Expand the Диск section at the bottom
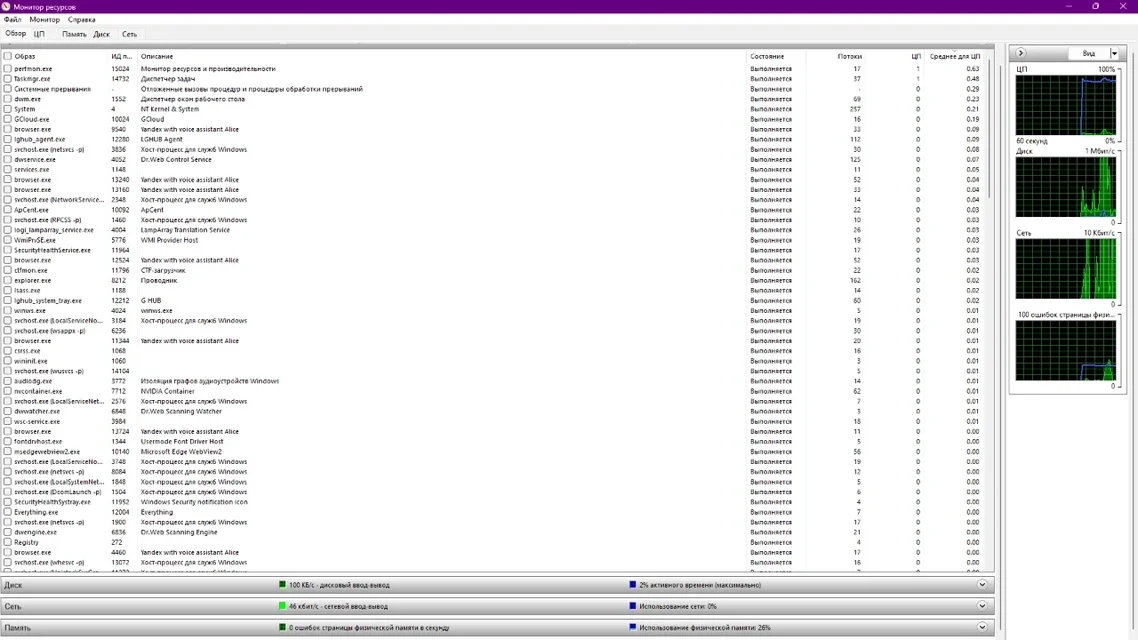 (x=981, y=584)
